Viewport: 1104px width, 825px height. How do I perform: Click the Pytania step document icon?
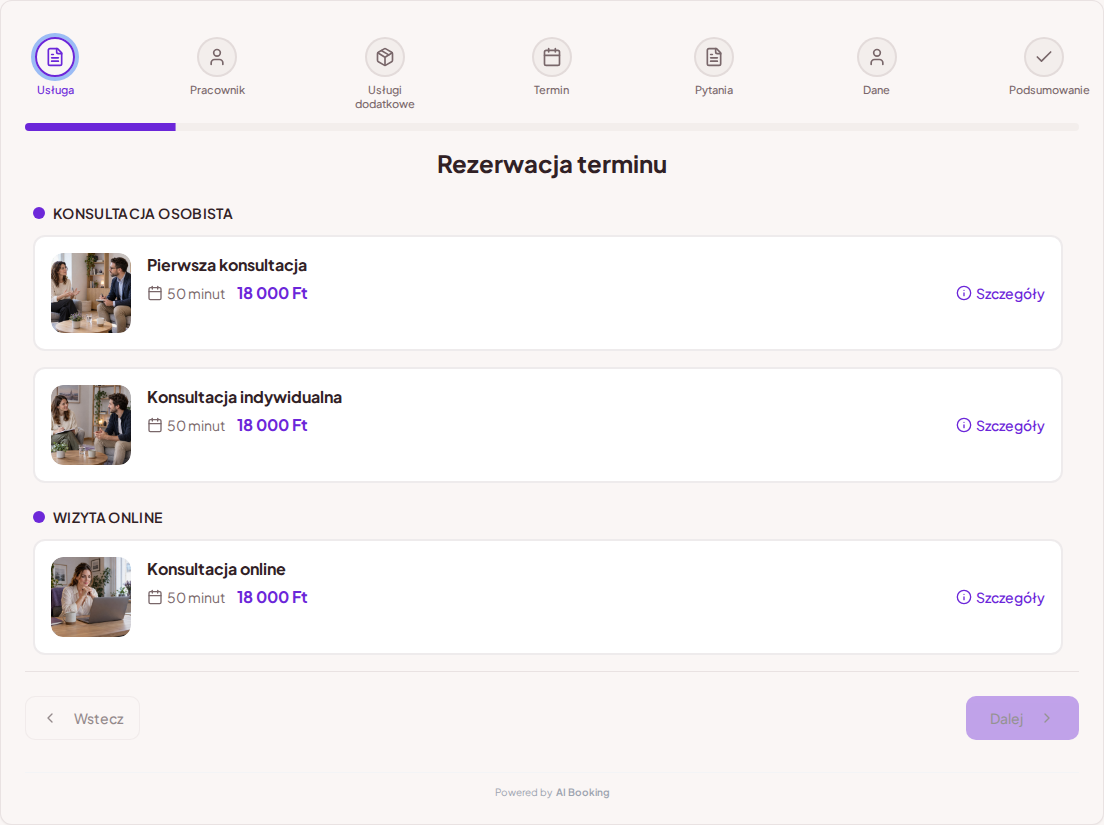click(714, 57)
